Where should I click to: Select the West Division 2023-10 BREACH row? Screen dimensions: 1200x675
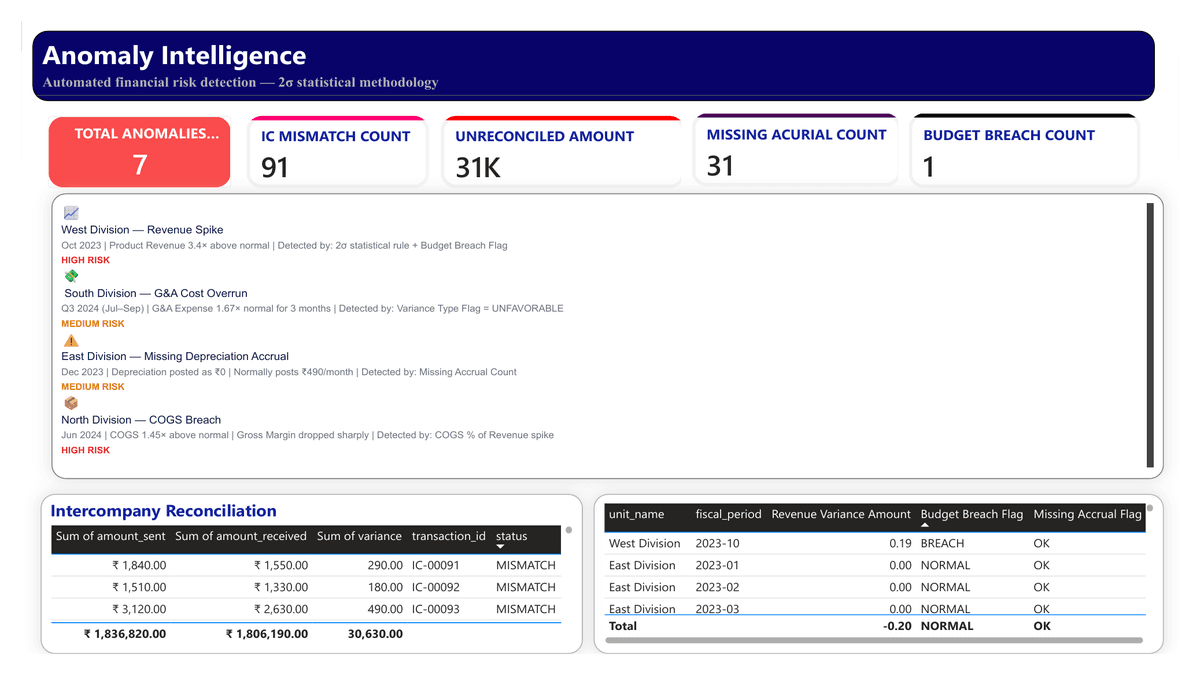coord(876,543)
